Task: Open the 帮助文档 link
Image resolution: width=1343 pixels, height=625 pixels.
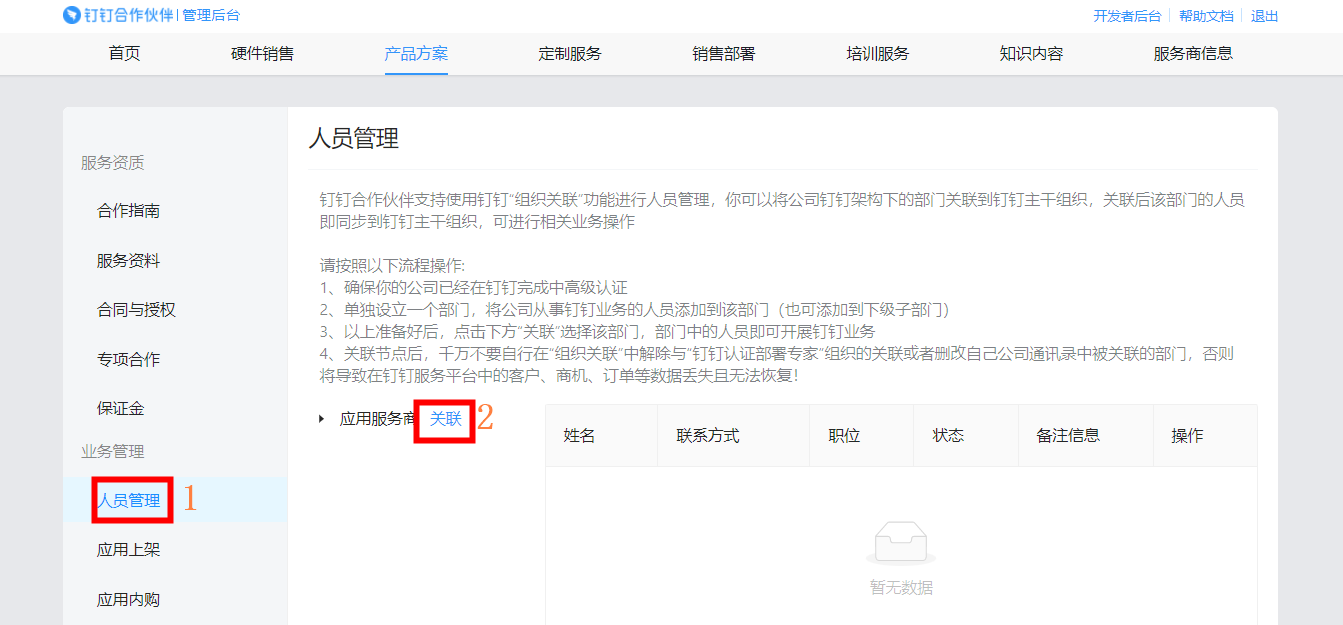Action: point(1206,16)
